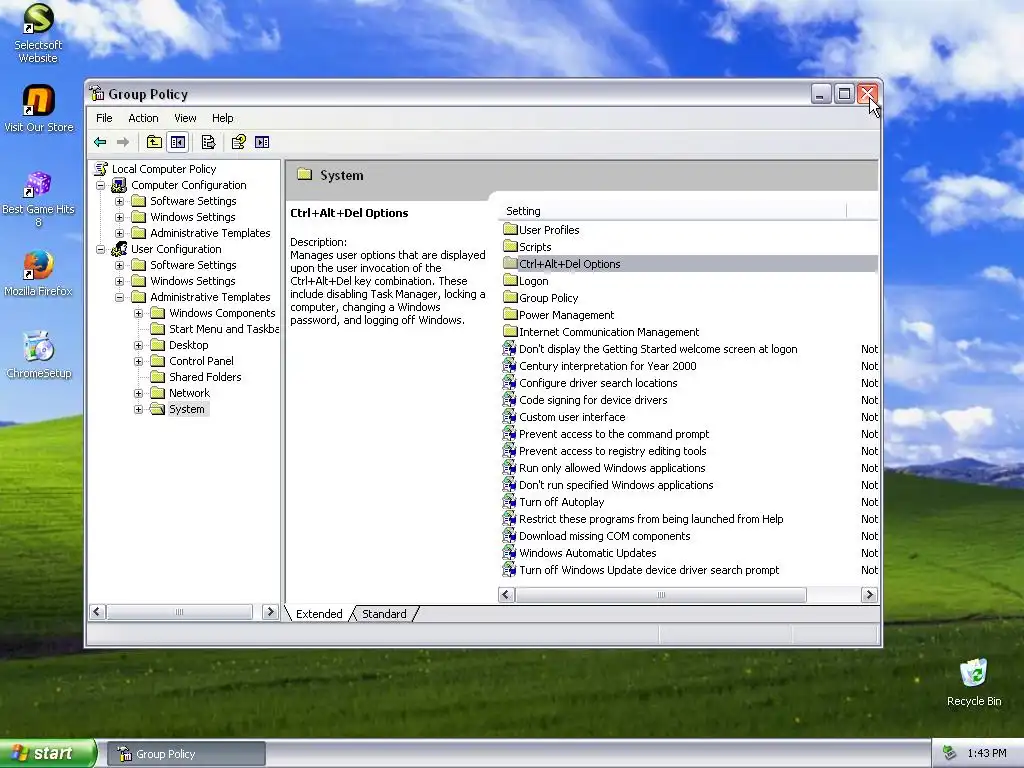Select 'Configure driver search locations'
The width and height of the screenshot is (1024, 768).
[x=598, y=383]
